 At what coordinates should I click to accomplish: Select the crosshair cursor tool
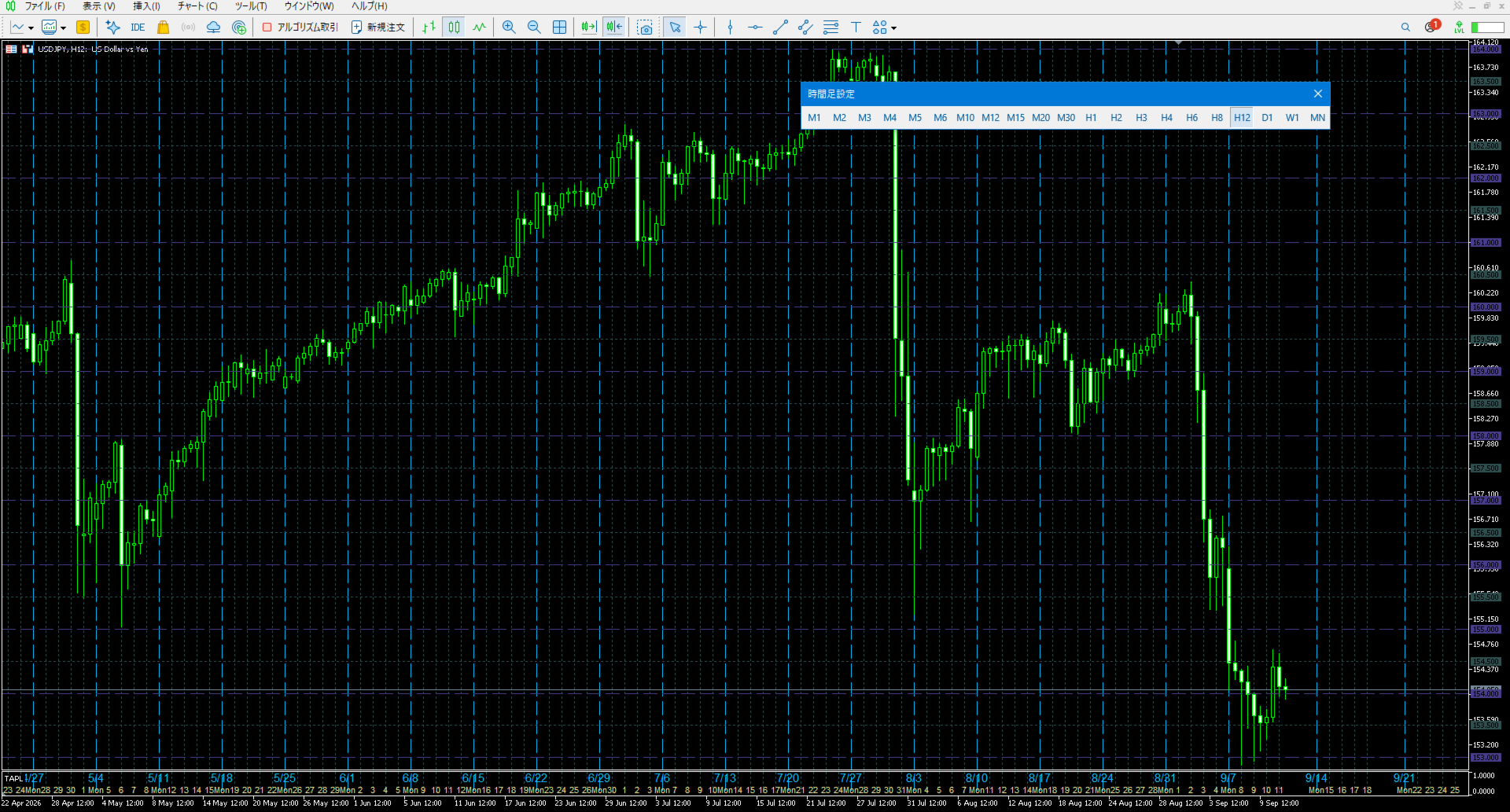click(700, 28)
